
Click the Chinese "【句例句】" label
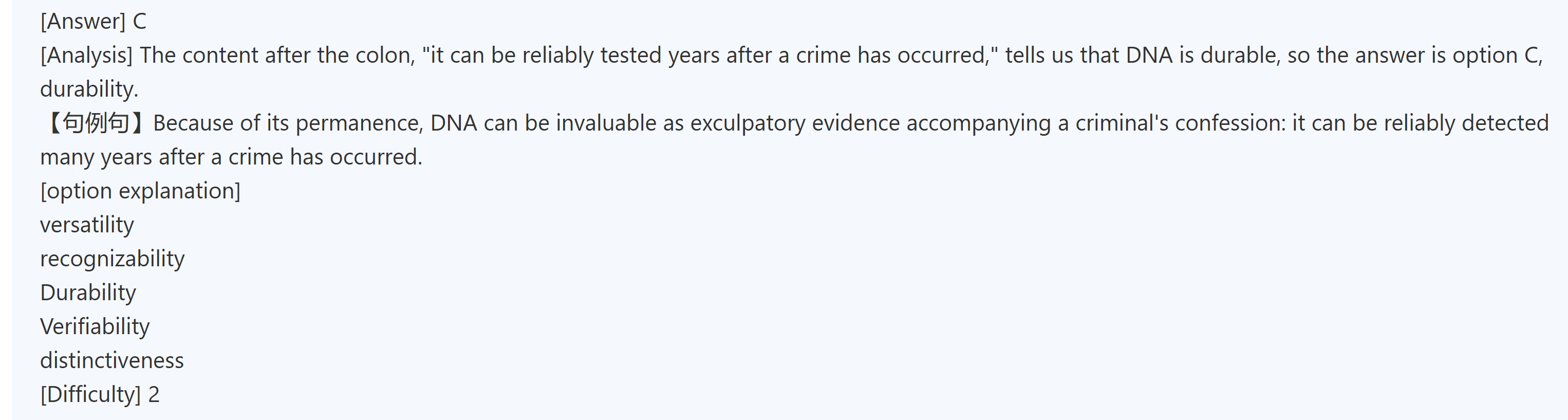[95, 123]
